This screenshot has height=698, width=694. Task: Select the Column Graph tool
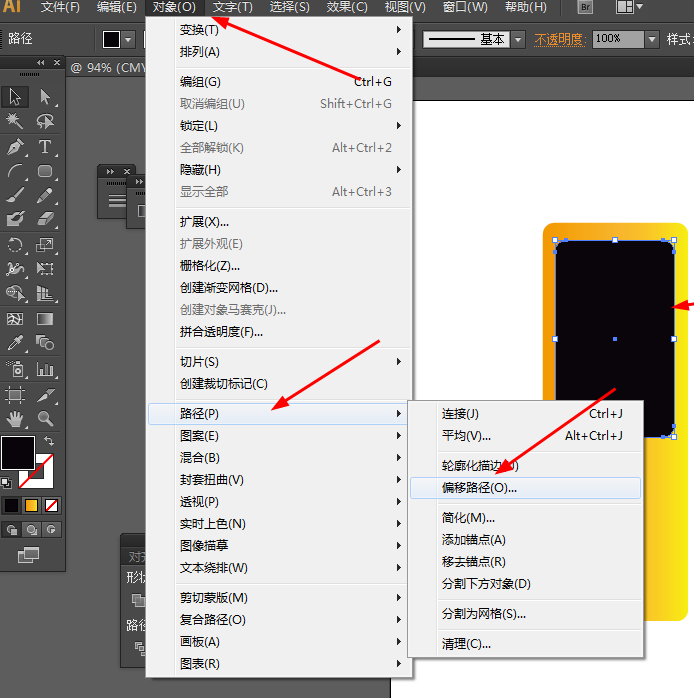click(x=45, y=369)
